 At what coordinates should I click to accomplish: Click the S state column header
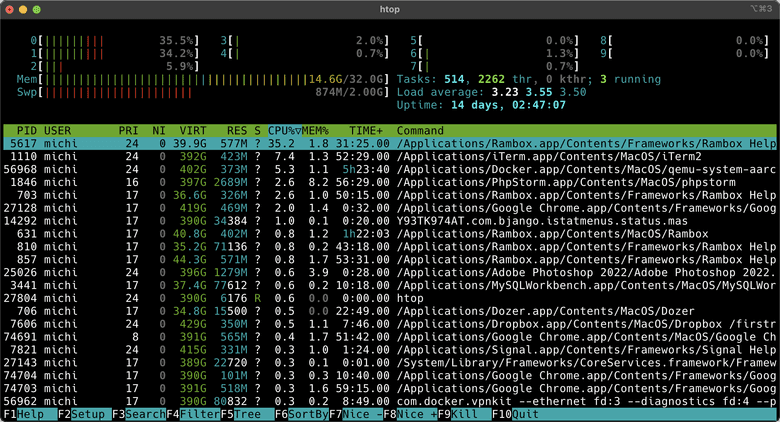tap(257, 130)
